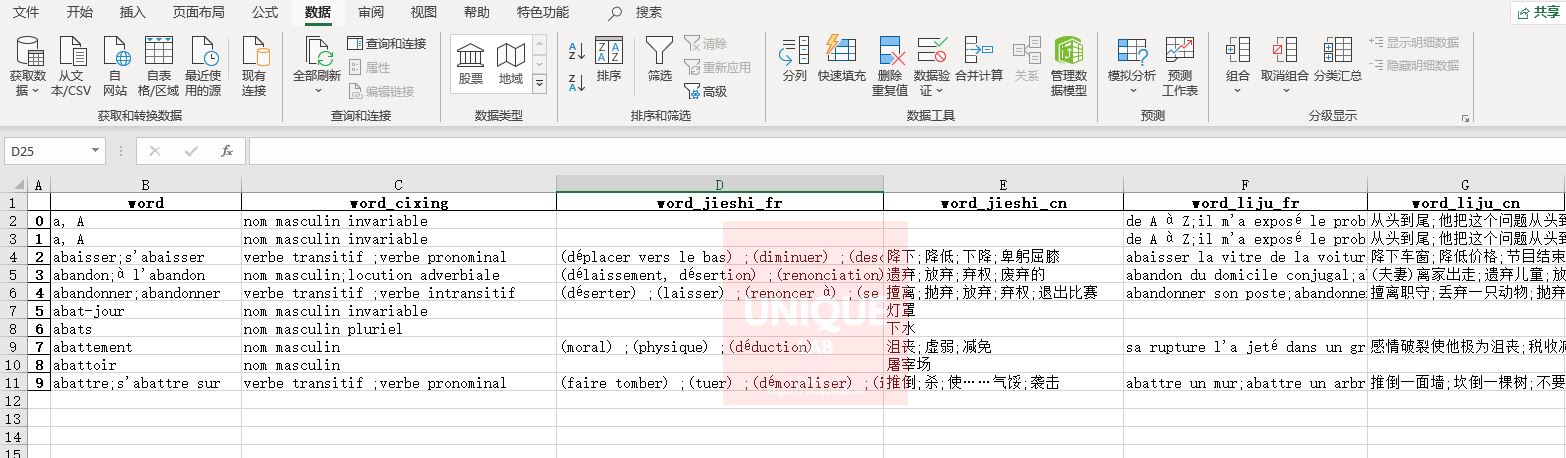Click the Advanced filter (高级) button
The width and height of the screenshot is (1566, 458).
point(704,92)
